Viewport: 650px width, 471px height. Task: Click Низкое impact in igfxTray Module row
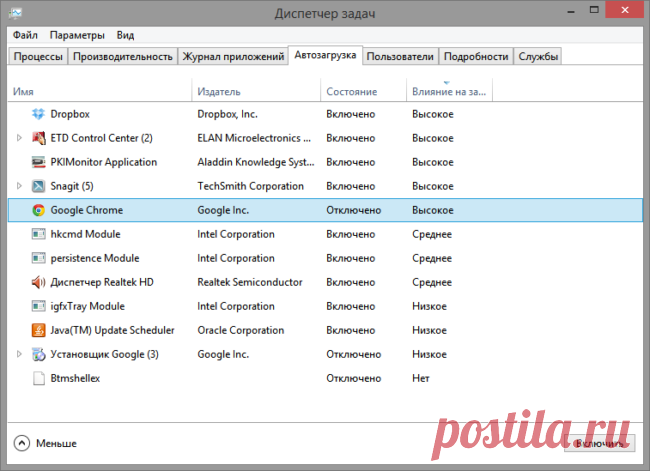point(429,306)
